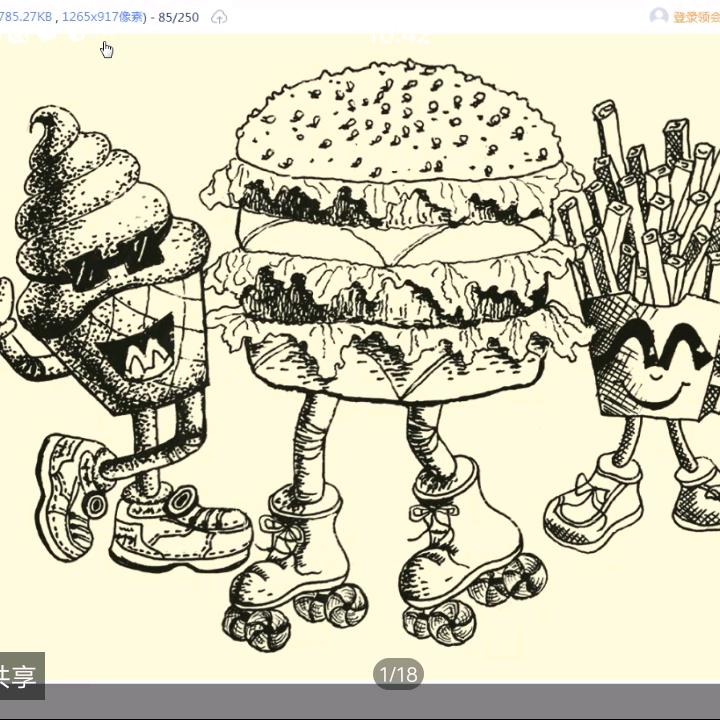Image resolution: width=720 pixels, height=720 pixels.
Task: Click the cloud upload icon
Action: (x=218, y=17)
